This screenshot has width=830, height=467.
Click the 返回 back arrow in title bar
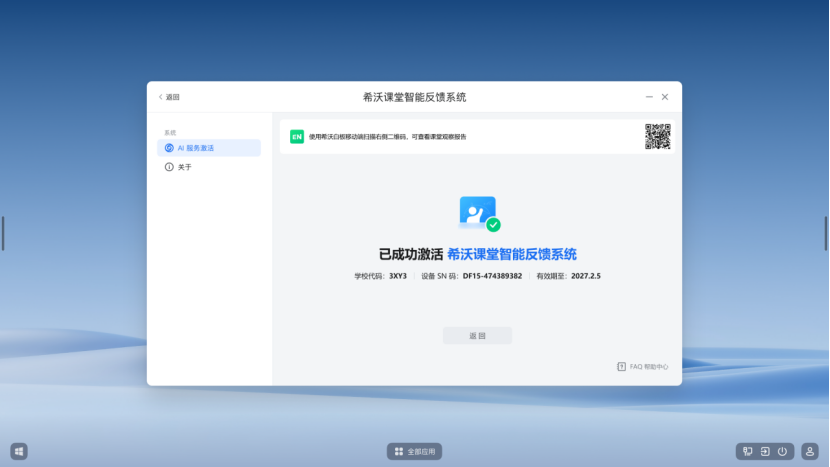(x=168, y=97)
